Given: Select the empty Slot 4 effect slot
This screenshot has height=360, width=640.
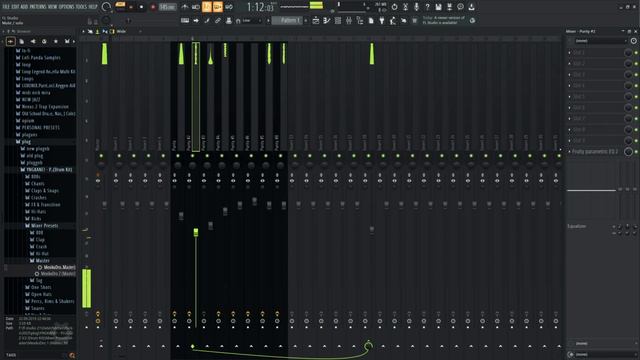Looking at the screenshot, I should pos(598,86).
